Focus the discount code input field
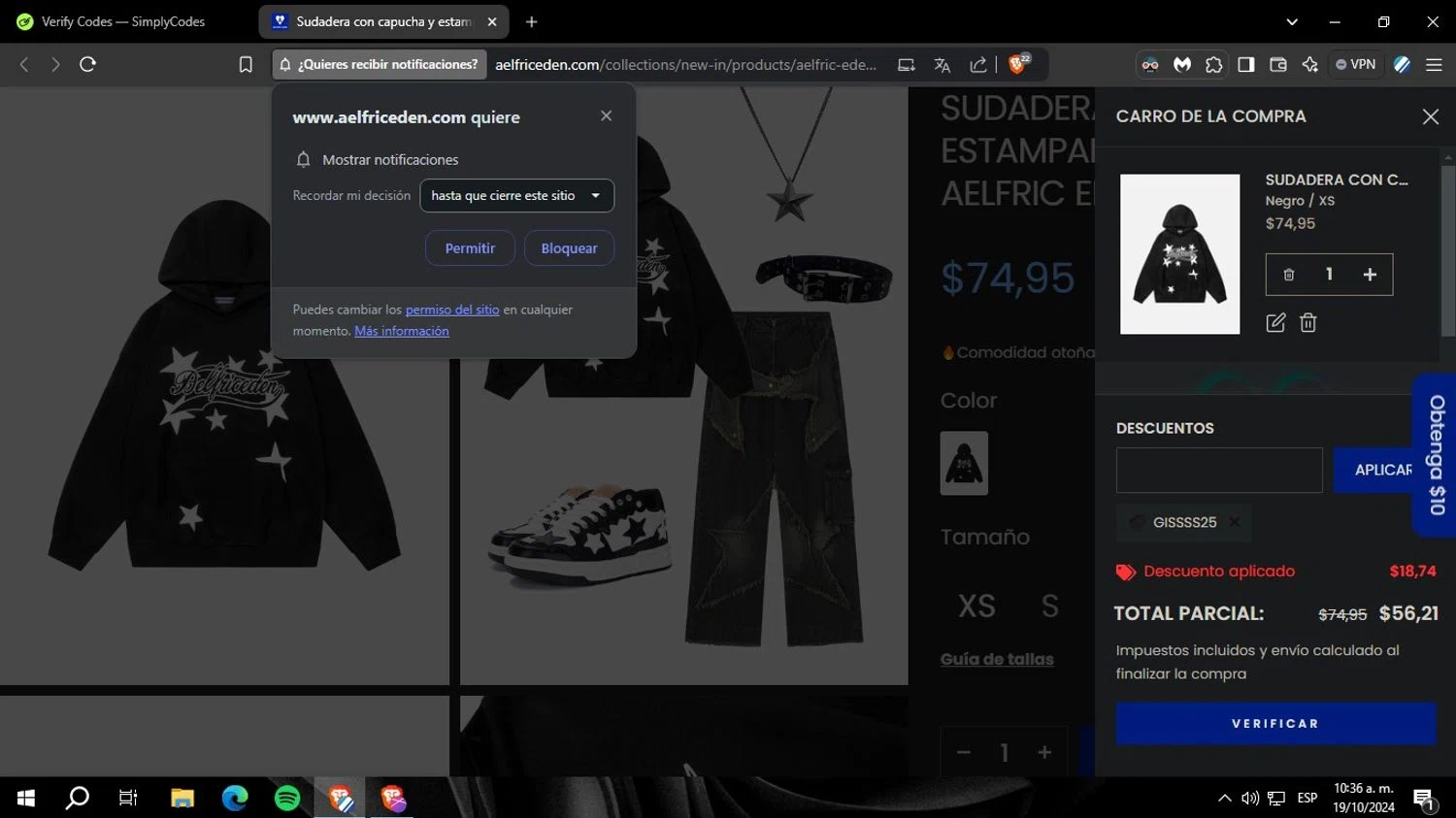Viewport: 1456px width, 818px height. [x=1219, y=470]
